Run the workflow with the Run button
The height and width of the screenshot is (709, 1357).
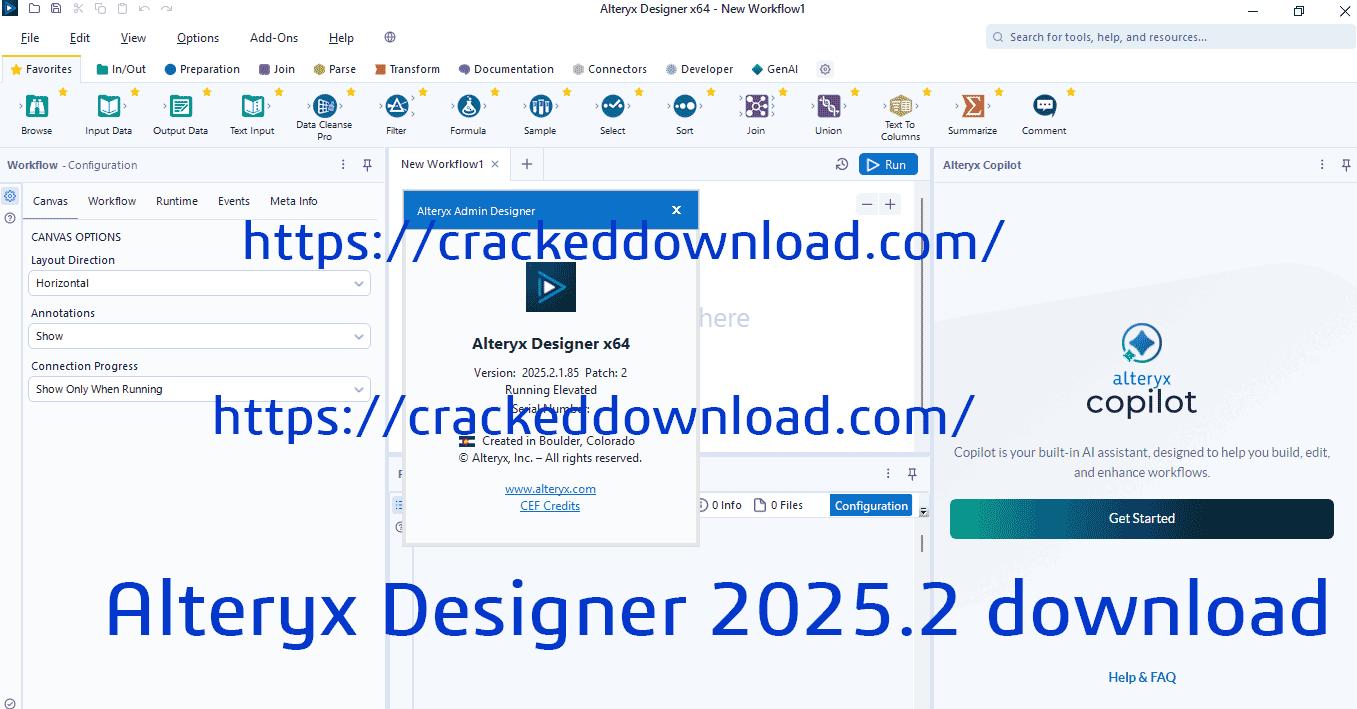887,165
